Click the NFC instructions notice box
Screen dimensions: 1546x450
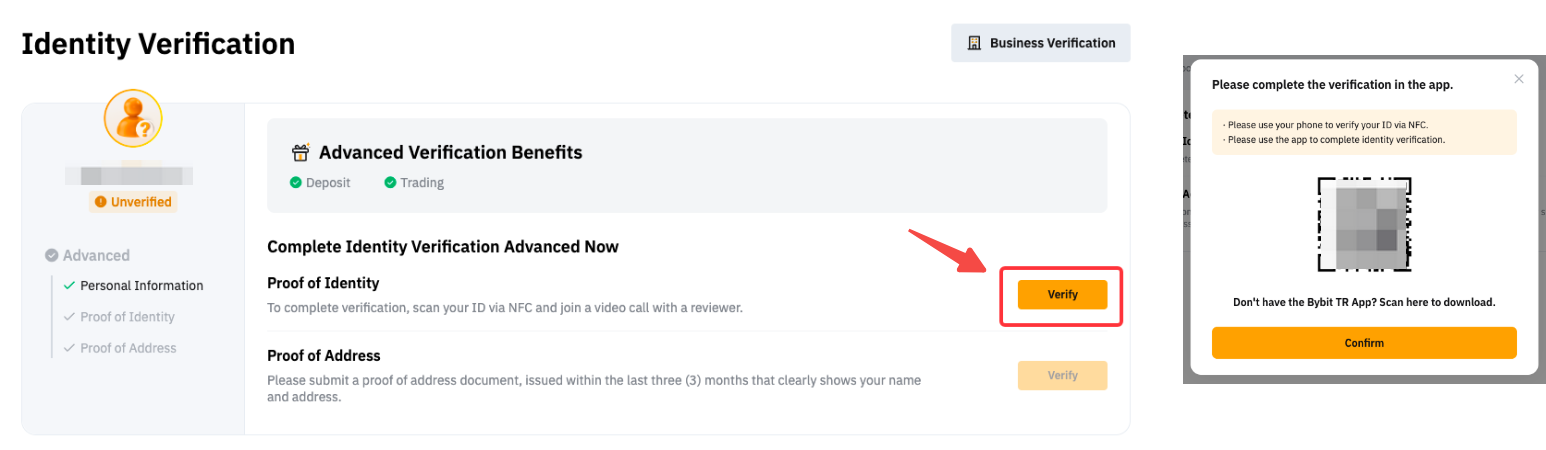coord(1364,132)
